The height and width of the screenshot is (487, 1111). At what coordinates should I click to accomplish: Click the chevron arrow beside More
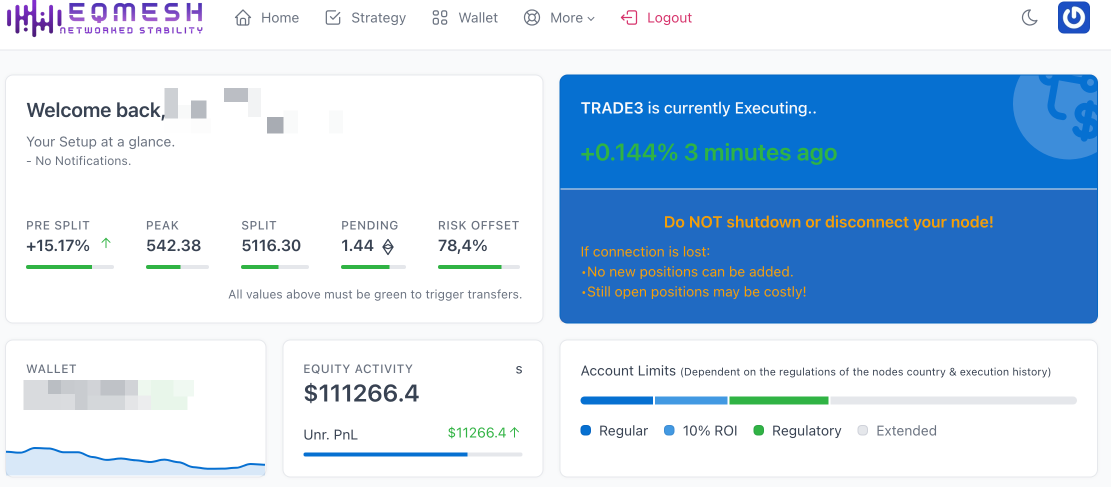(591, 19)
